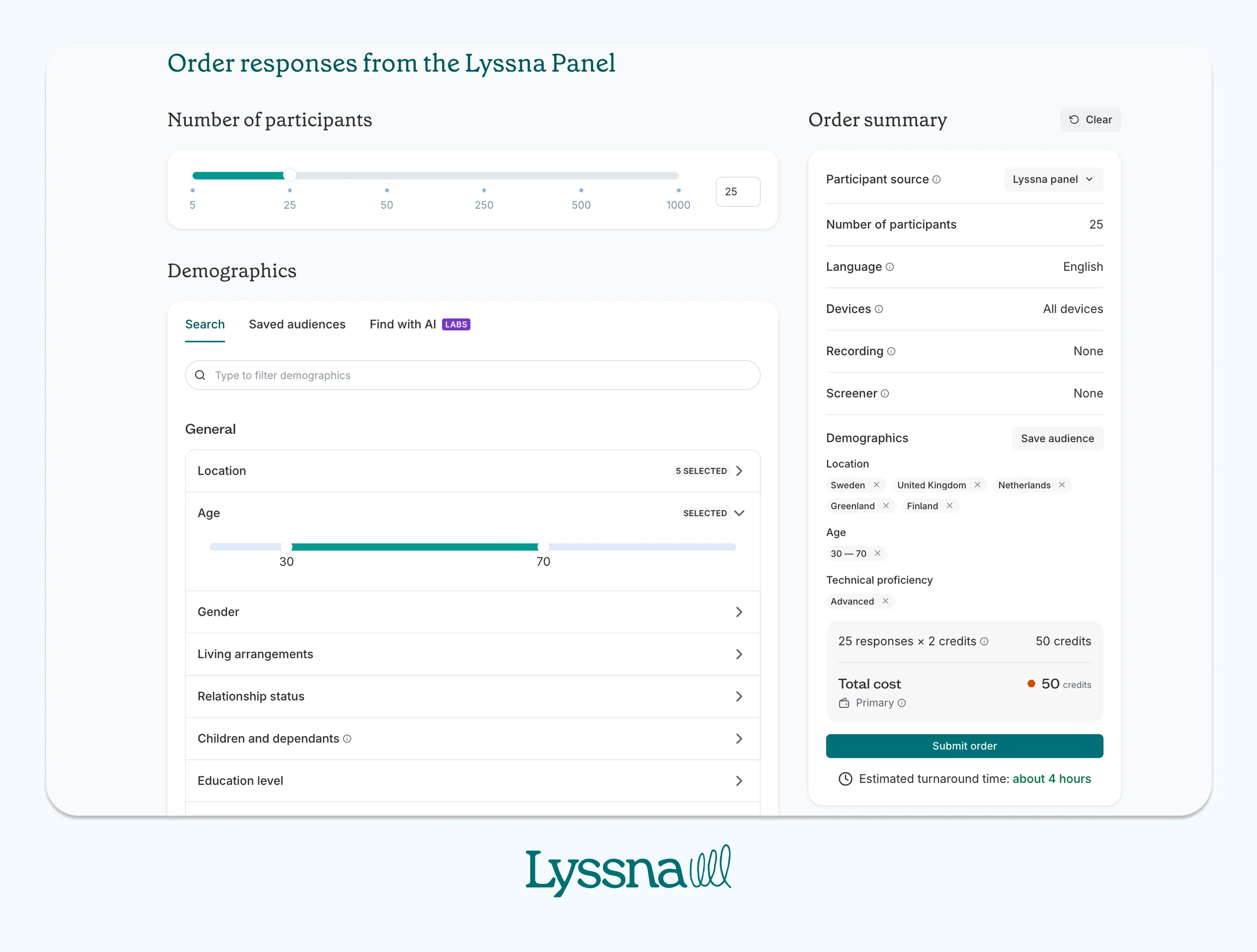Click the English language value
The height and width of the screenshot is (952, 1257).
[x=1083, y=267]
